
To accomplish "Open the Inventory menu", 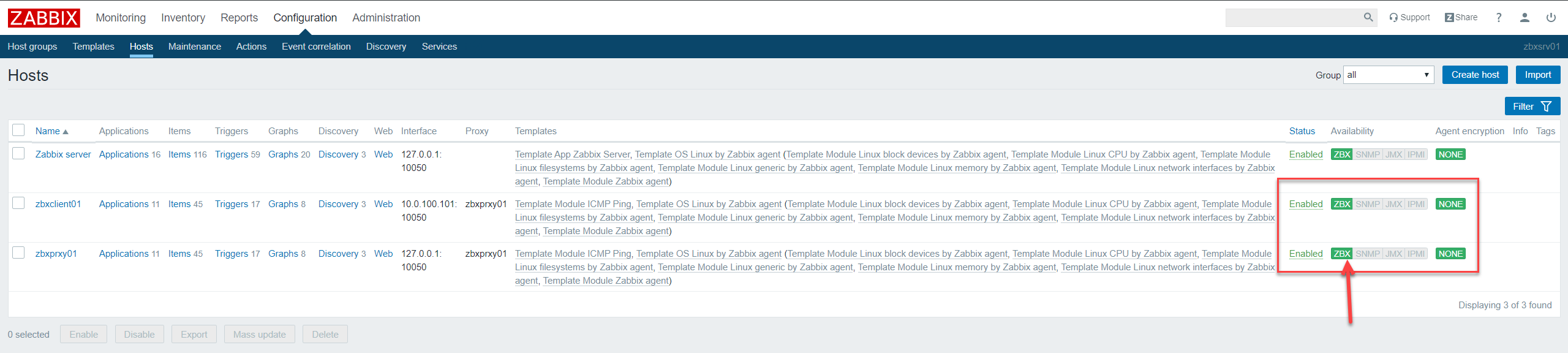I will [183, 18].
